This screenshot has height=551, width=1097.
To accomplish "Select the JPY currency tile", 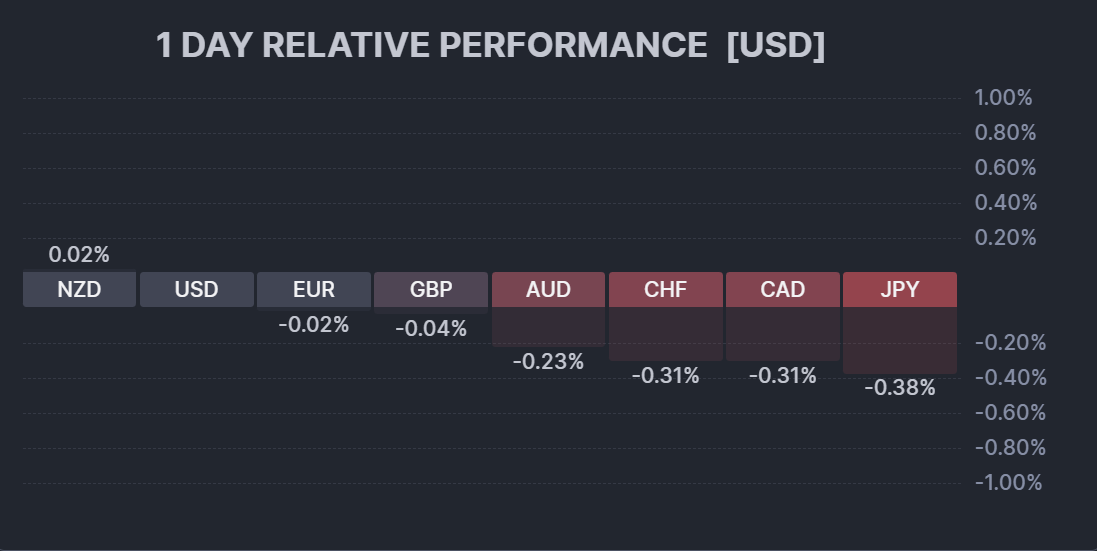I will [x=900, y=290].
